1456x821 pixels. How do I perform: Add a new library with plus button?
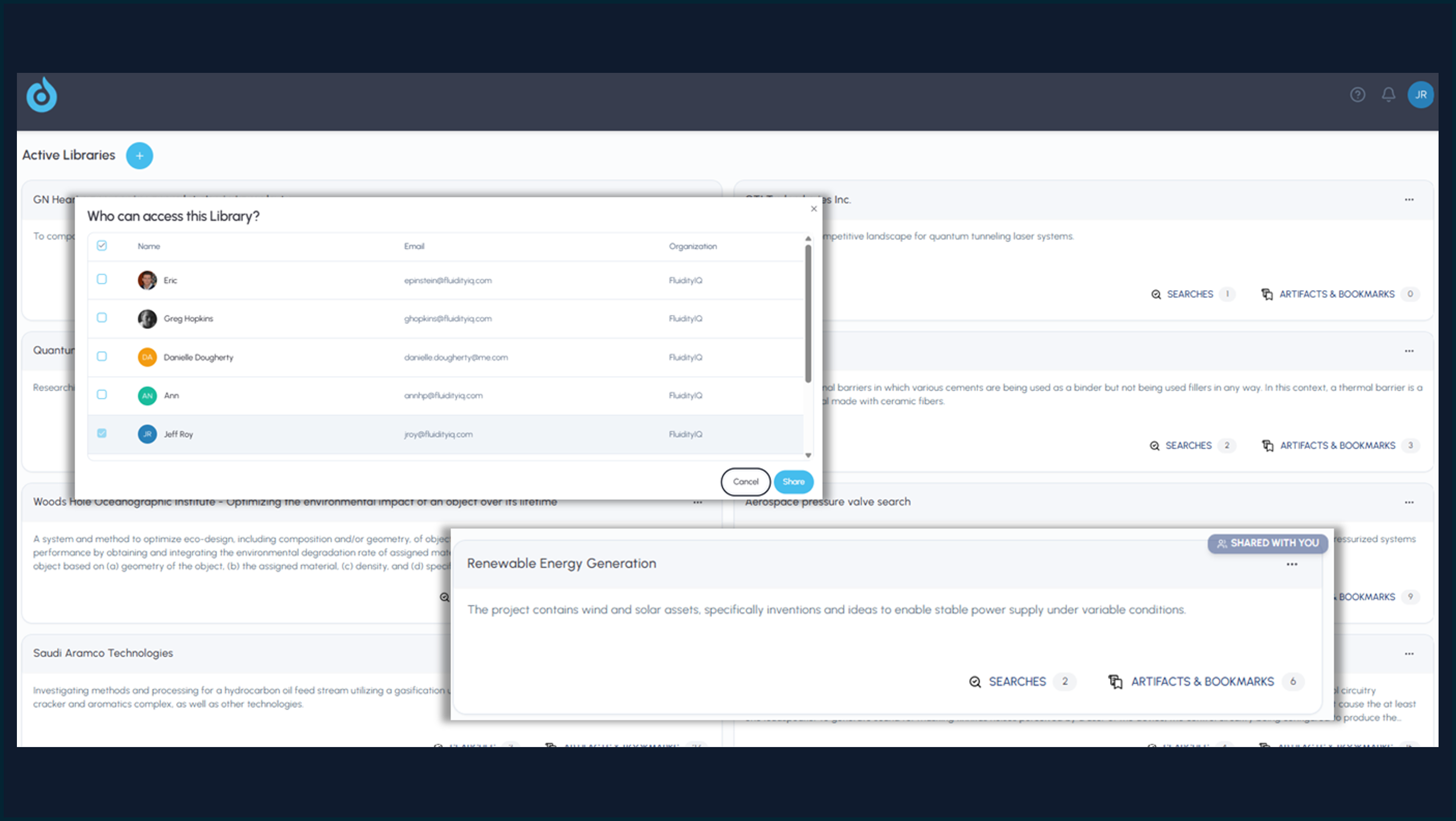click(x=139, y=156)
